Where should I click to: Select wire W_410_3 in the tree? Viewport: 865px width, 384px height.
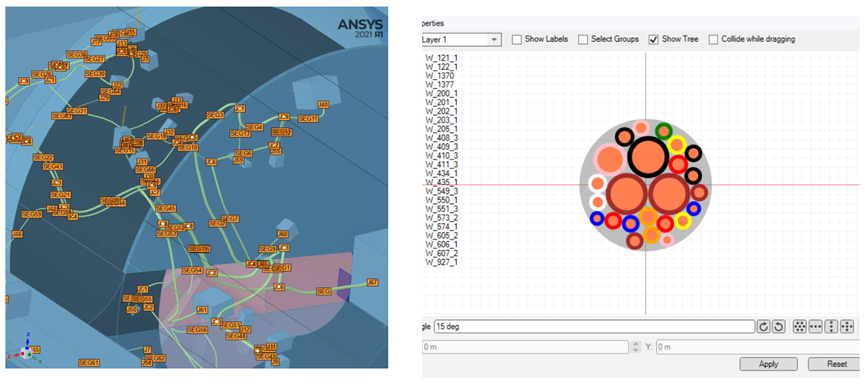[x=441, y=156]
